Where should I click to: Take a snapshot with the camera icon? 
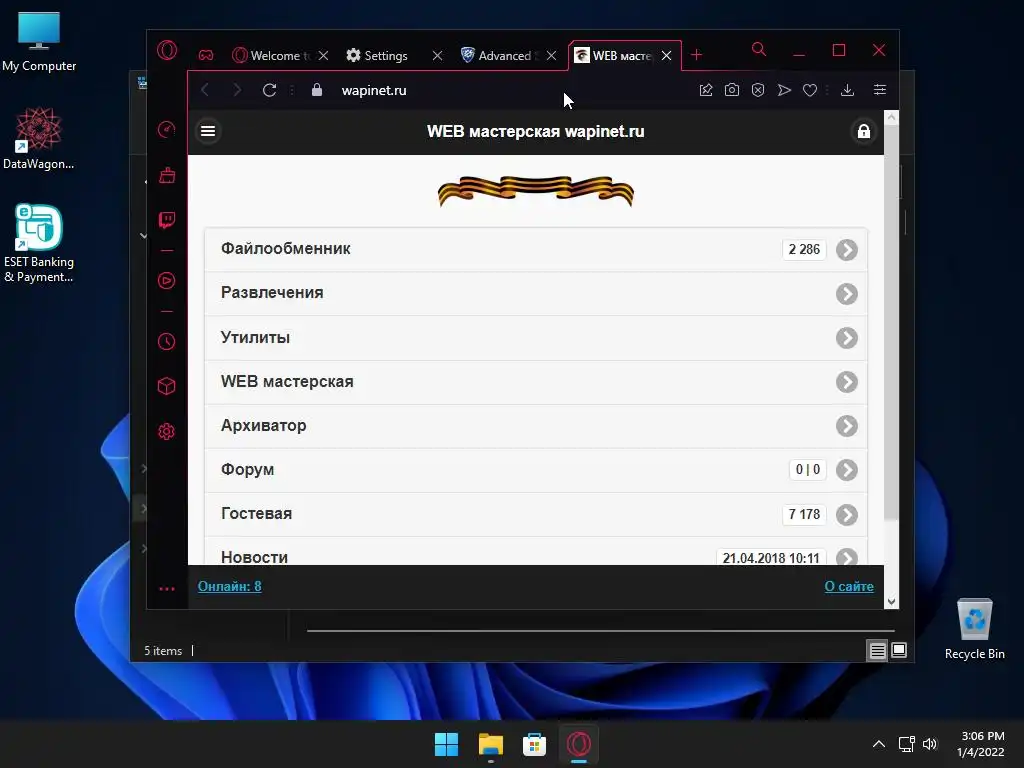732,90
